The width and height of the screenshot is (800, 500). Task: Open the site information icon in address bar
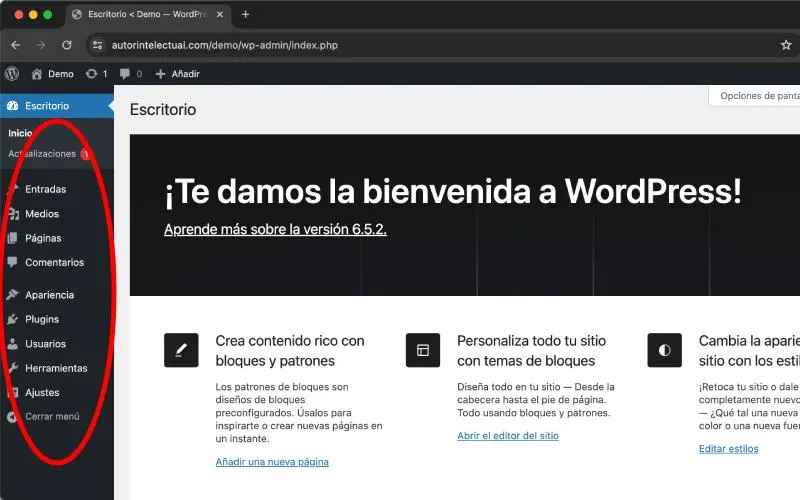point(97,45)
